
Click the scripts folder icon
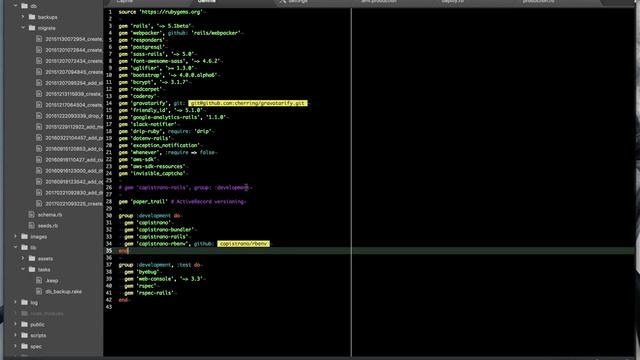point(24,336)
